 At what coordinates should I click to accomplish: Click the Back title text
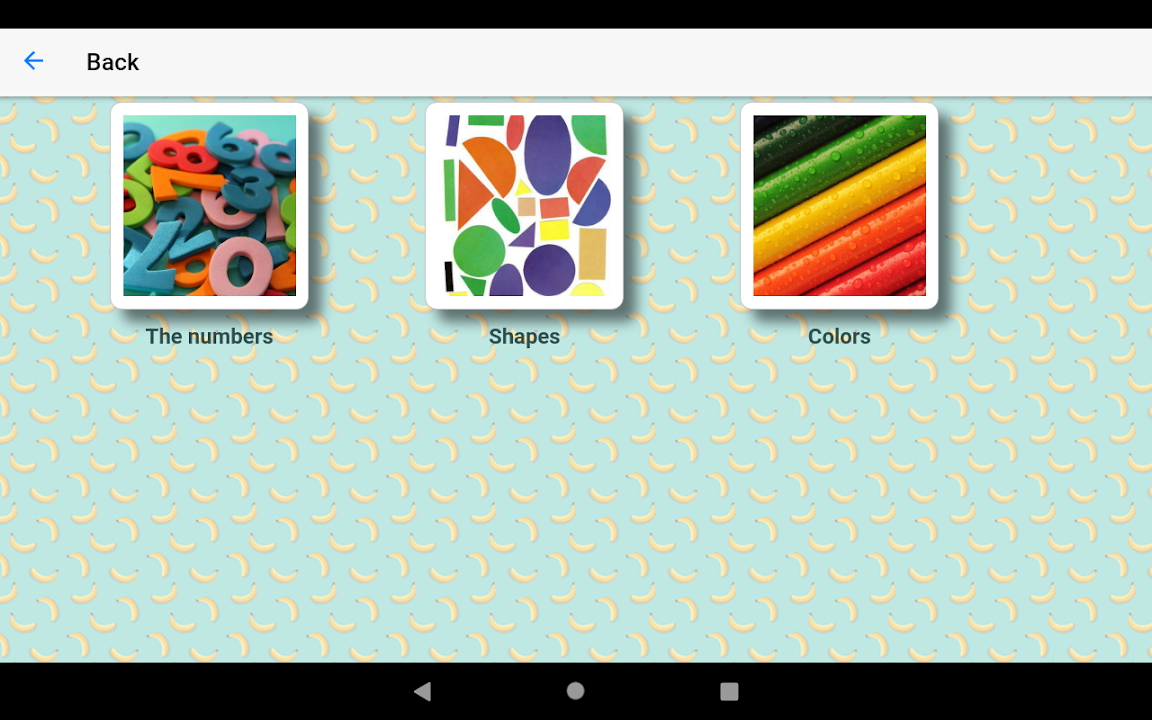click(x=112, y=62)
